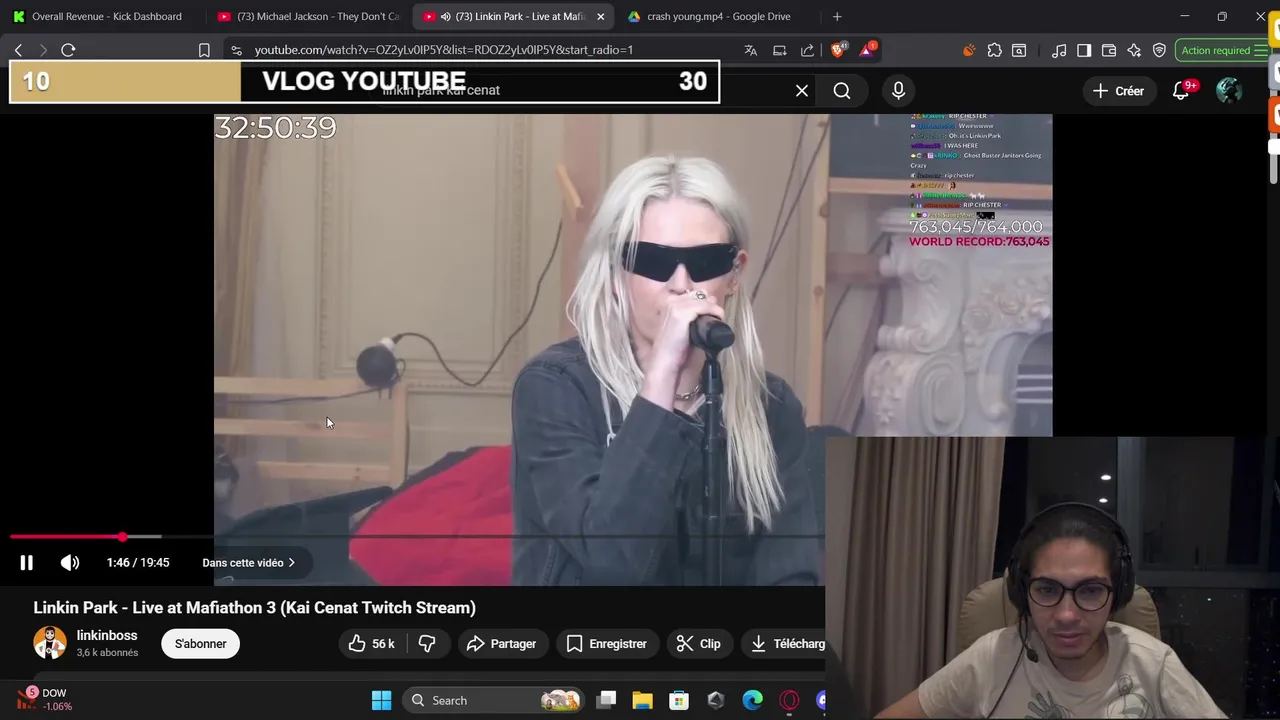Open Task View in taskbar
The image size is (1280, 720).
606,701
